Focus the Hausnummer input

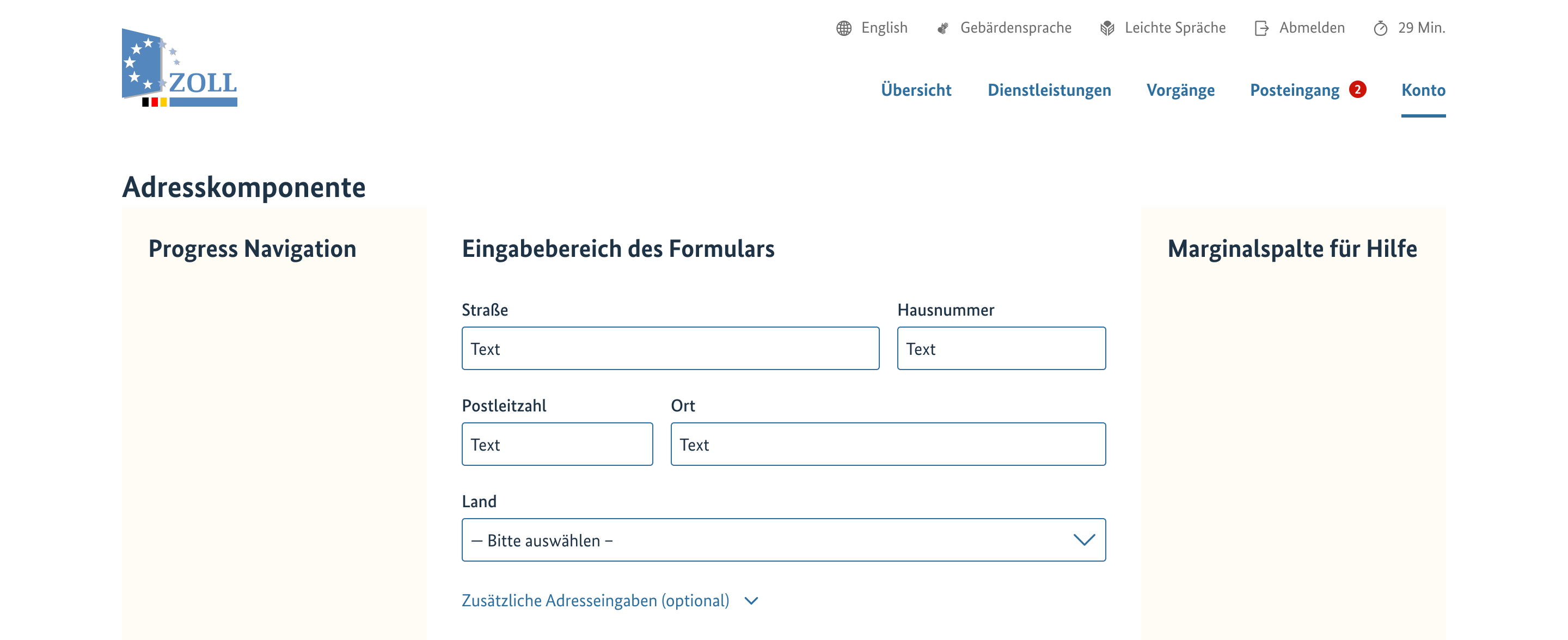coord(1001,348)
